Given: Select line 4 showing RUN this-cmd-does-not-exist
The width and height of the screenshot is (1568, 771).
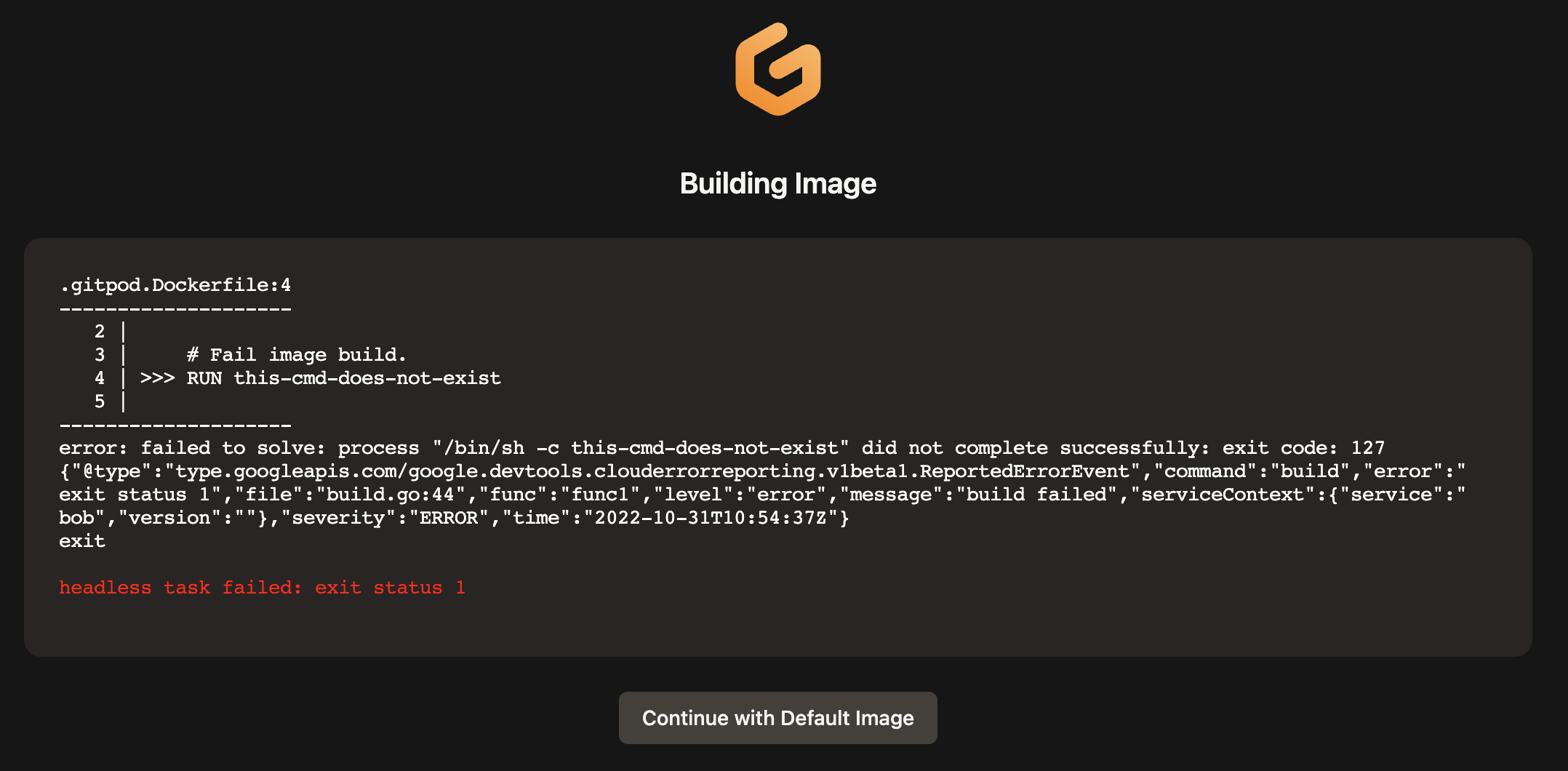Looking at the screenshot, I should tap(320, 378).
